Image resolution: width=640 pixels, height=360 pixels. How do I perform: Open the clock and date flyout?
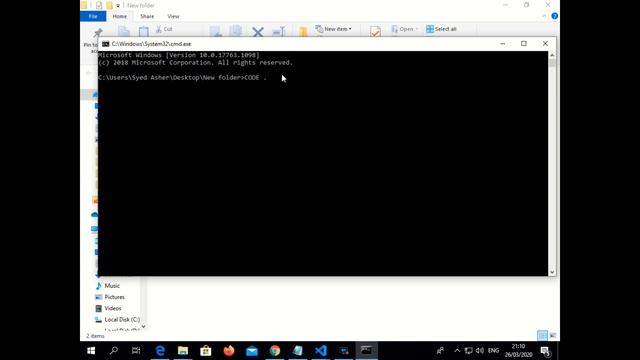coord(518,351)
